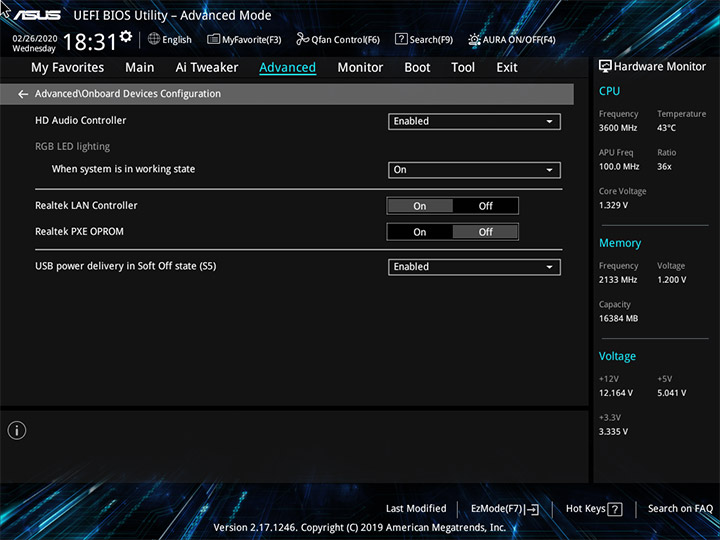Click the Ratio value 36x

(664, 167)
